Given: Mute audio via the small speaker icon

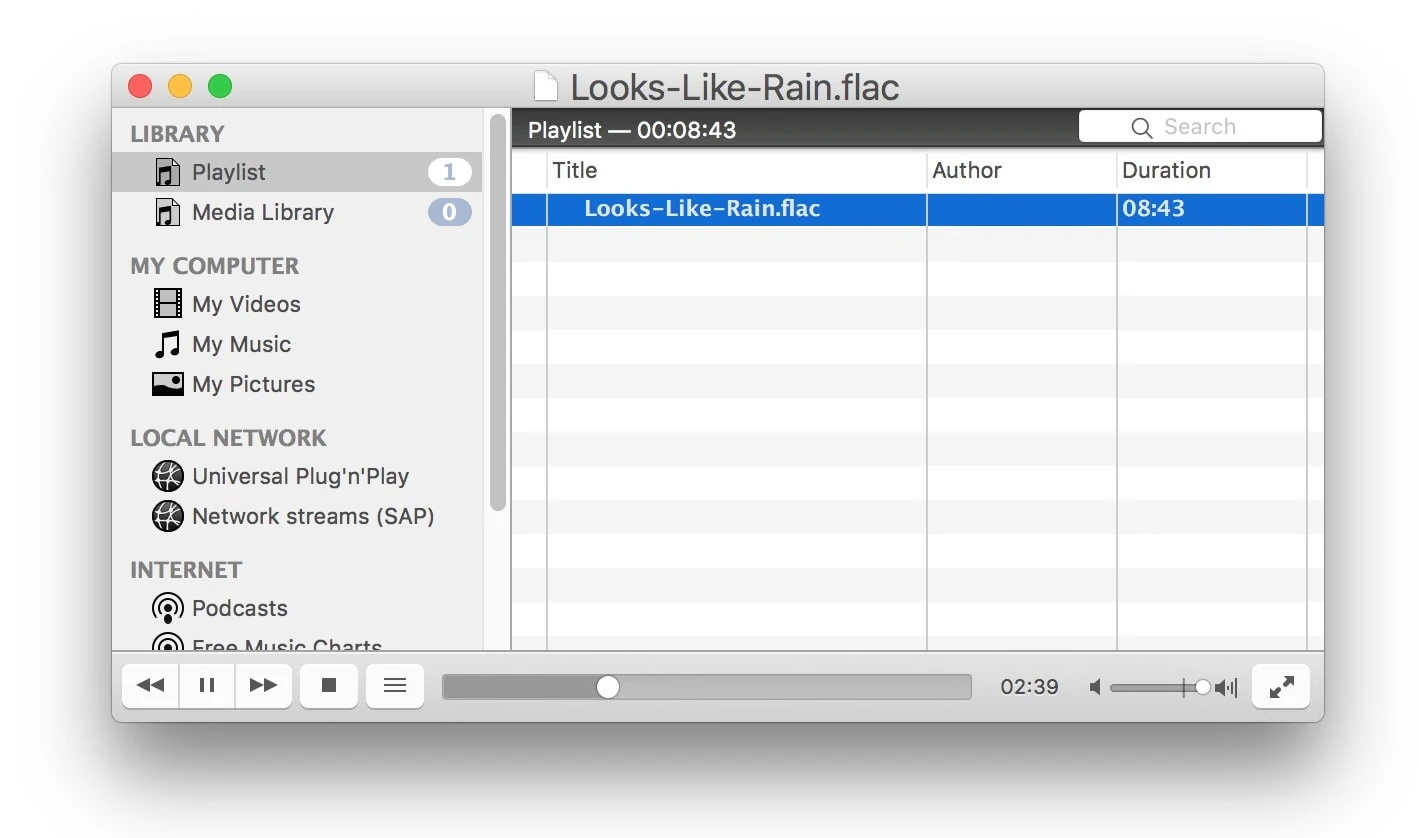Looking at the screenshot, I should (1095, 687).
